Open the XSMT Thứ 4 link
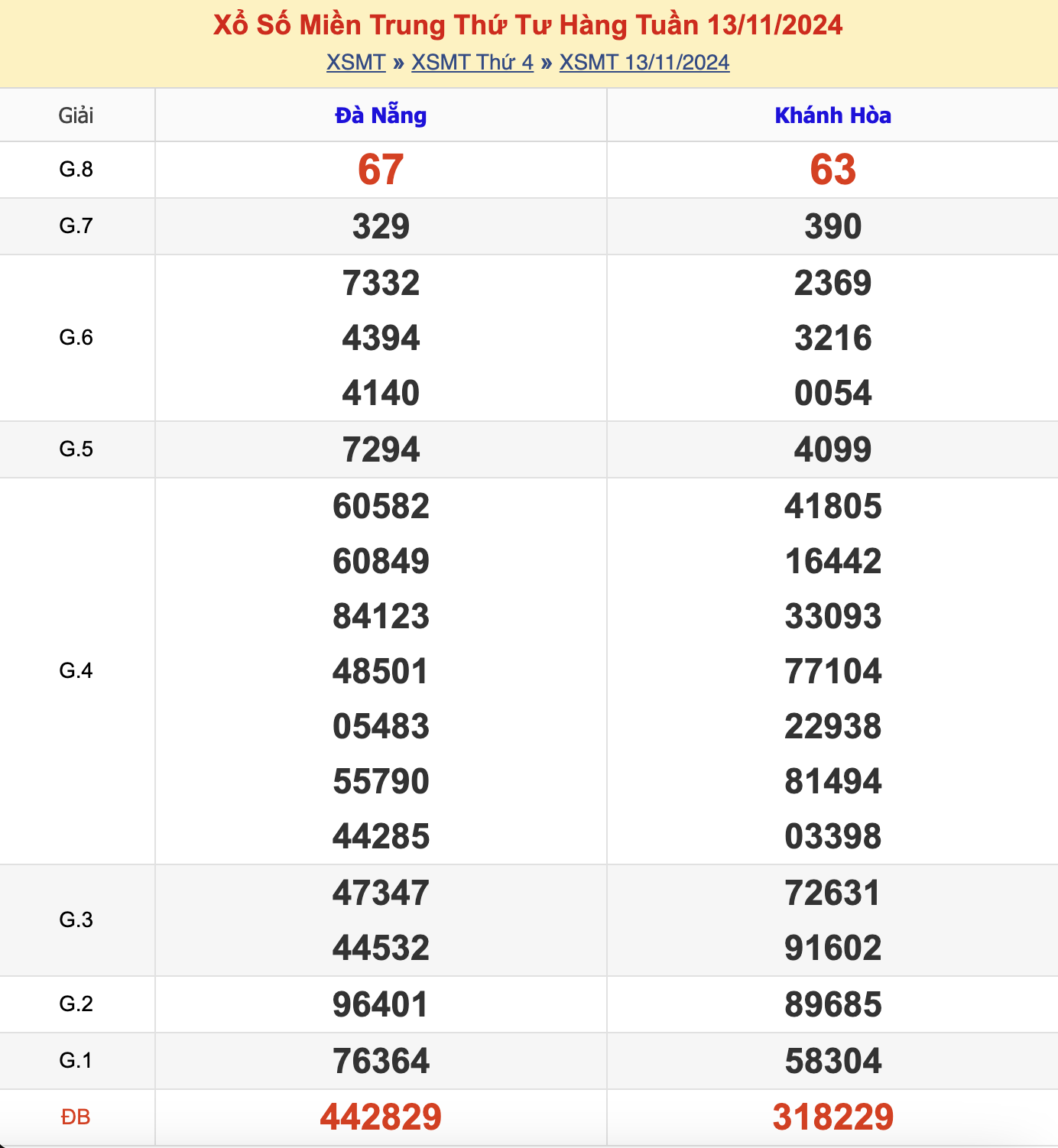The image size is (1058, 1148). 472,62
